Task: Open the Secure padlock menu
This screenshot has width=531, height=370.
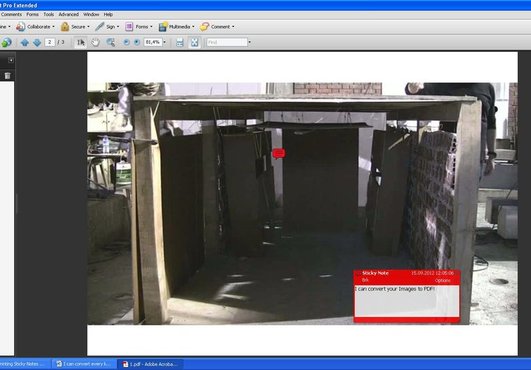Action: tap(75, 26)
